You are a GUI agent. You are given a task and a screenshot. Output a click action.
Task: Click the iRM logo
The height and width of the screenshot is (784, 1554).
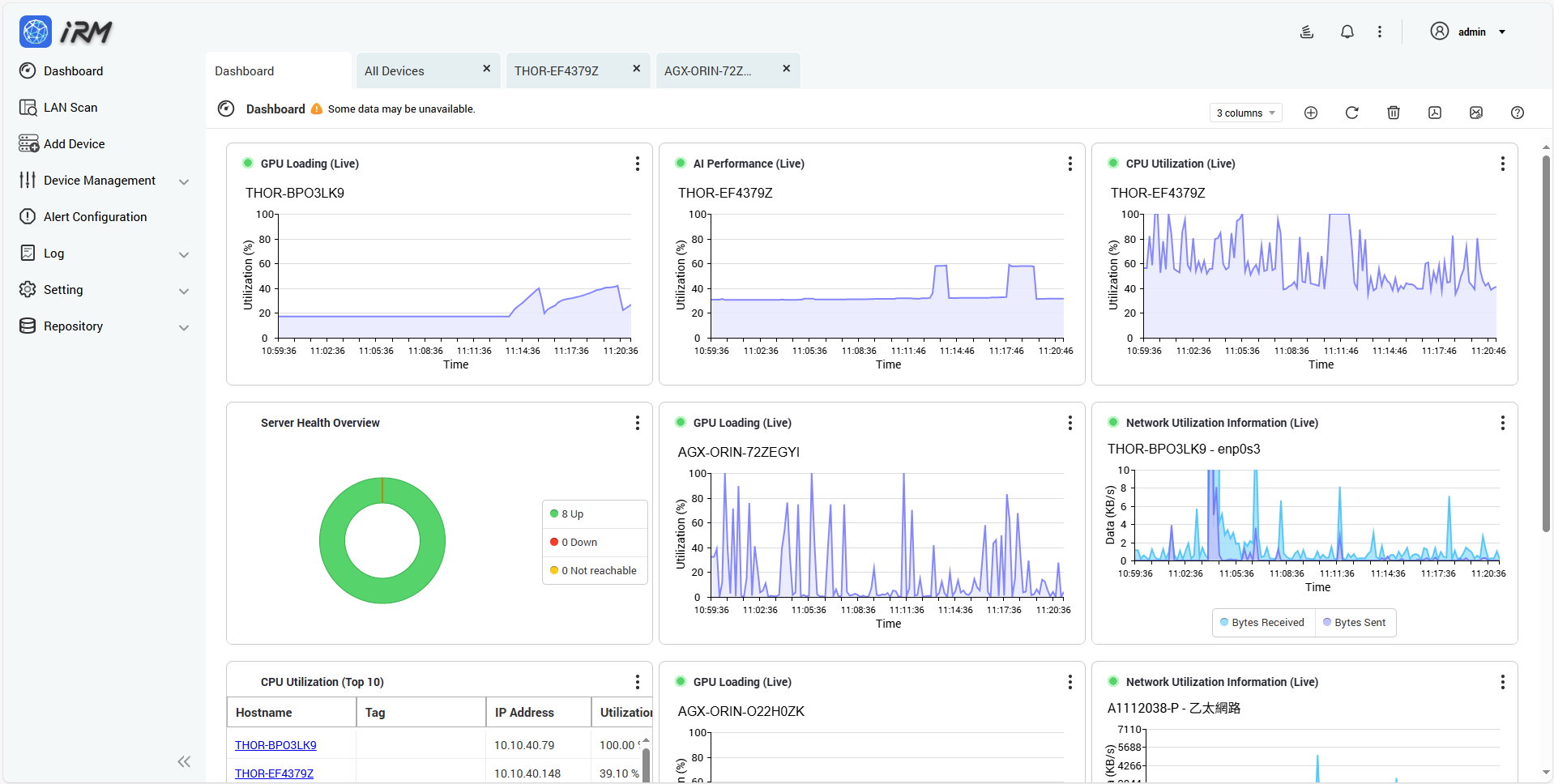[x=66, y=32]
